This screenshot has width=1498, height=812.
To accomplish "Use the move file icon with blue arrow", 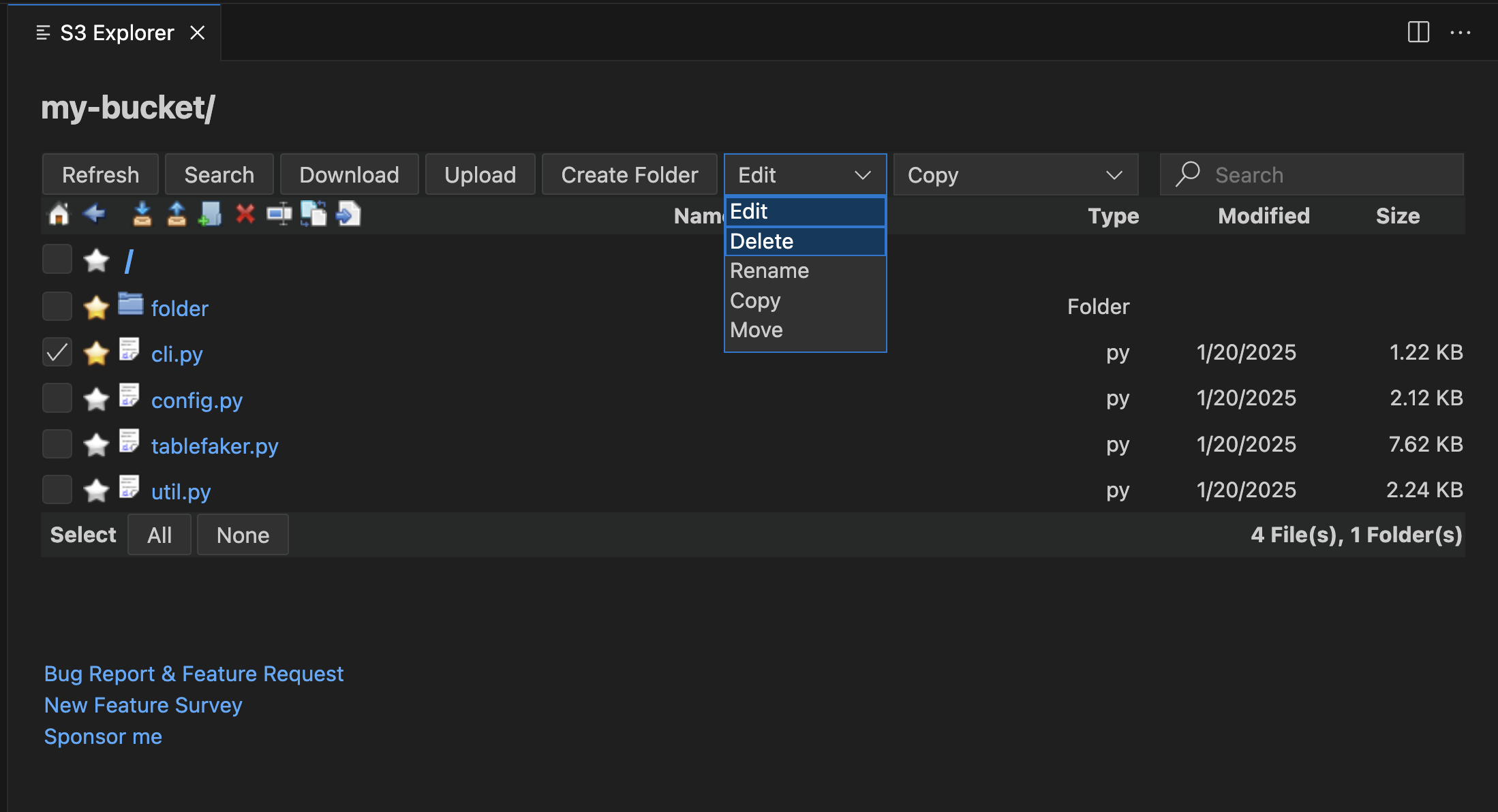I will pos(348,214).
